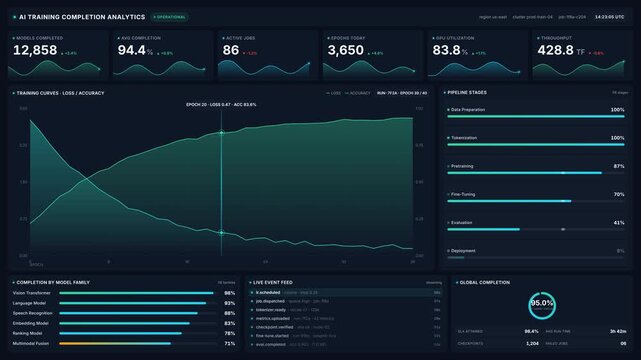Click the Completion by Model Family title
Viewport: 641px width, 360px height.
pyautogui.click(x=53, y=282)
